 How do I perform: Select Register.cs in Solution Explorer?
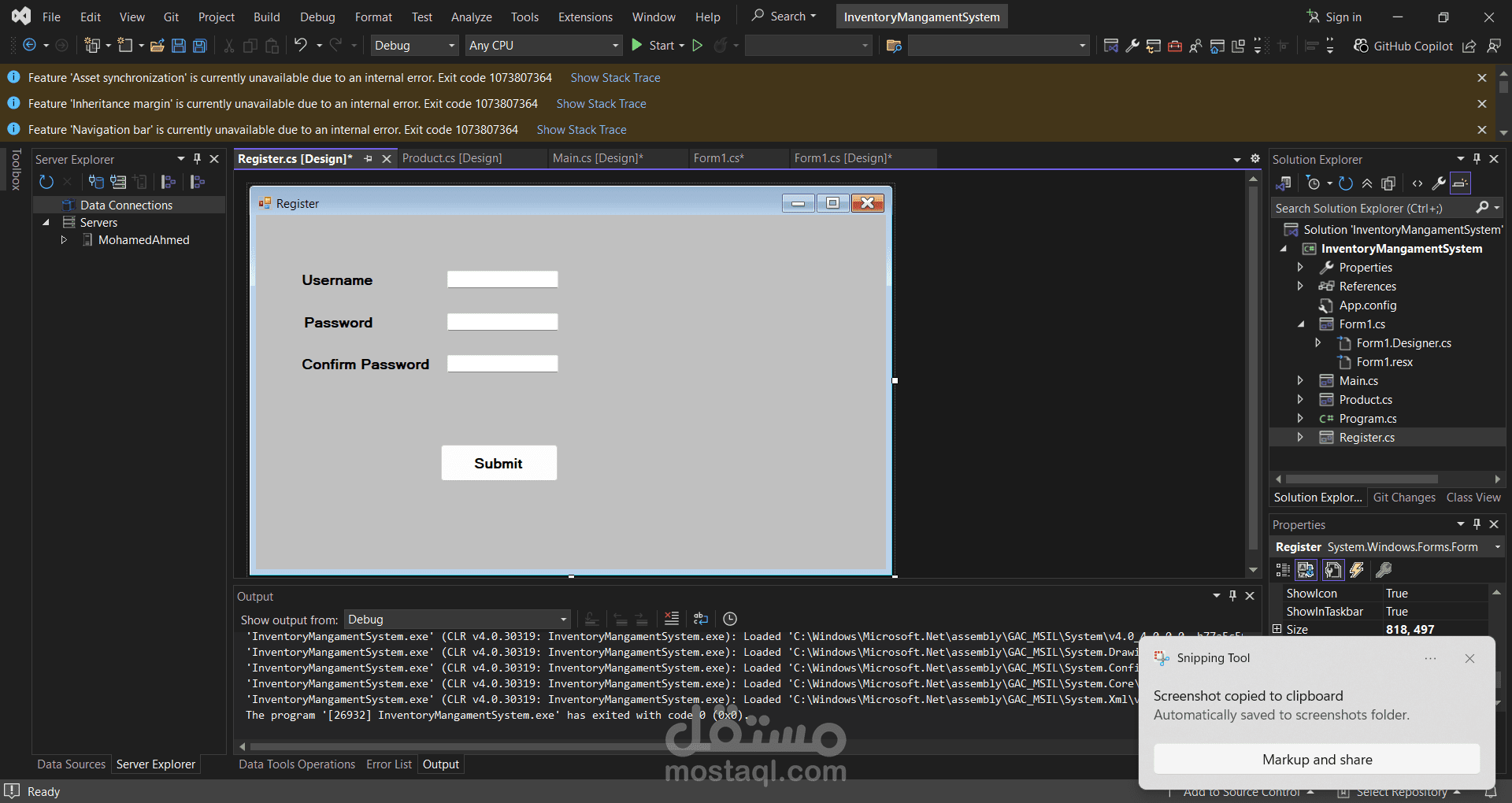[1366, 438]
